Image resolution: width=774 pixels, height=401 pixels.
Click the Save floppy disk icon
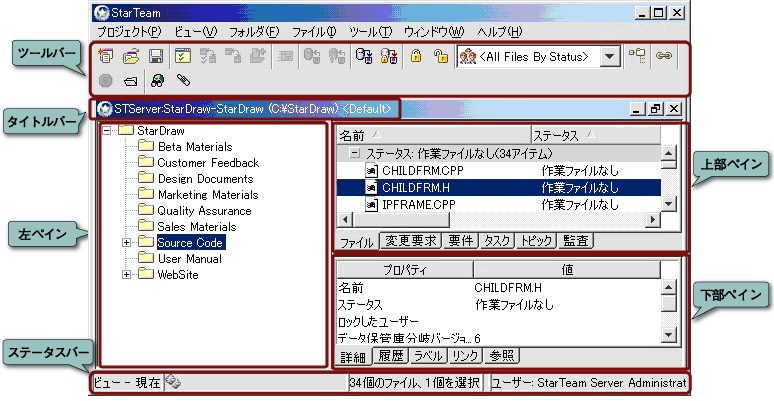coord(156,56)
